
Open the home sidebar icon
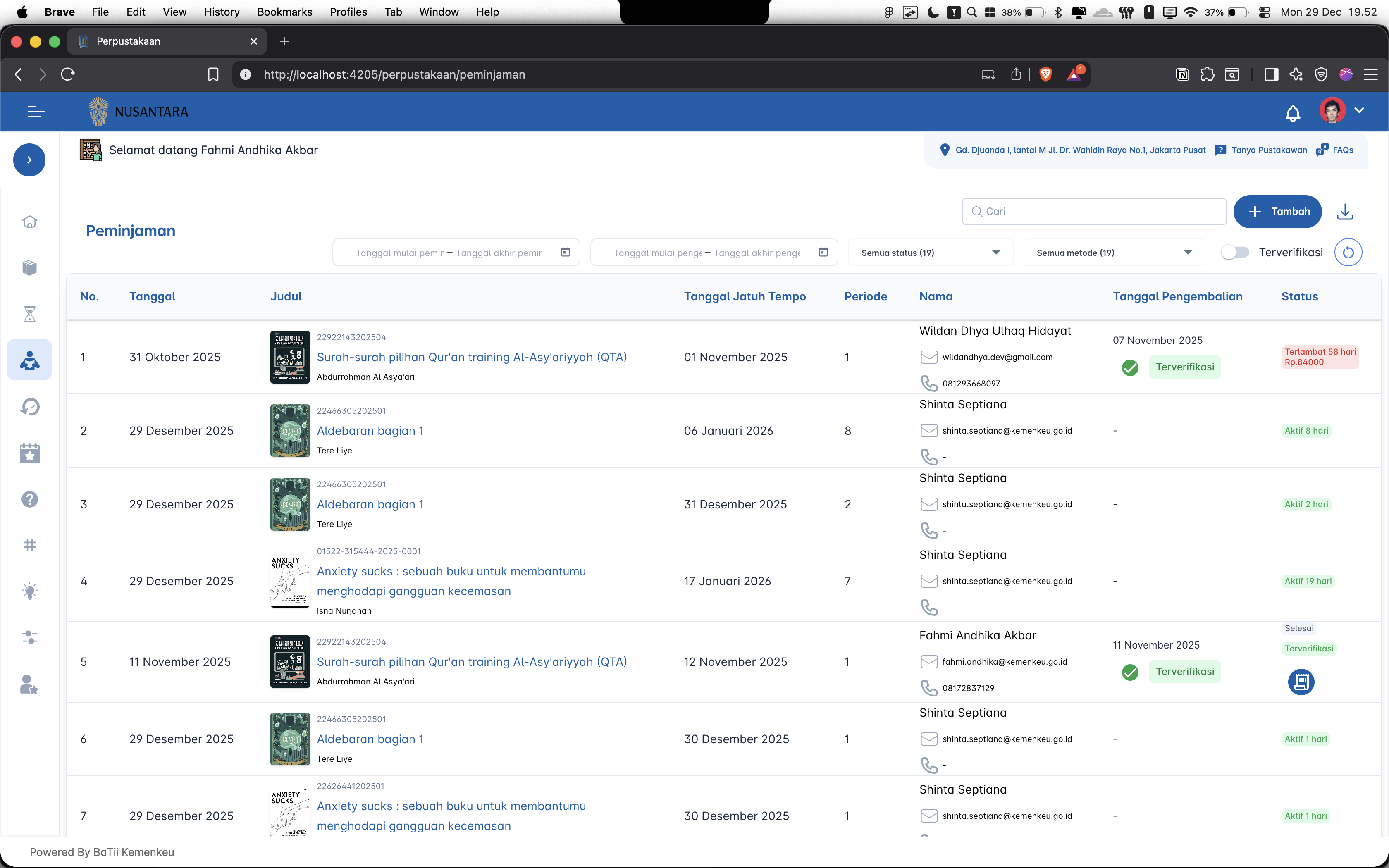coord(29,222)
